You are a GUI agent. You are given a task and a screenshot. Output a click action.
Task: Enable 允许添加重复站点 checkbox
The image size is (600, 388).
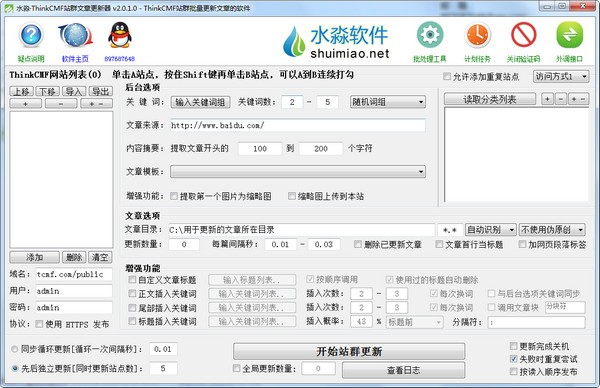447,76
